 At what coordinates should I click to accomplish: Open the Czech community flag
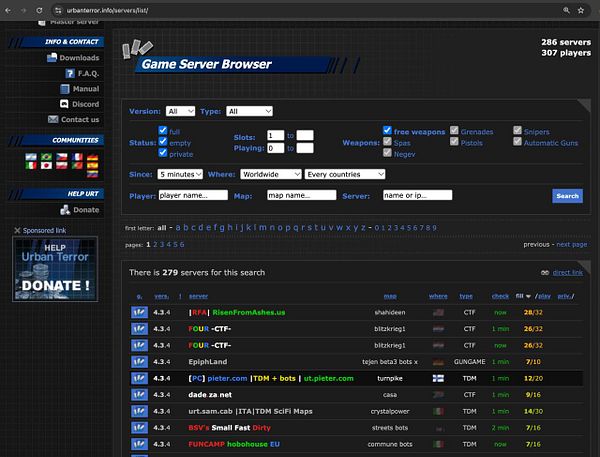(x=62, y=157)
